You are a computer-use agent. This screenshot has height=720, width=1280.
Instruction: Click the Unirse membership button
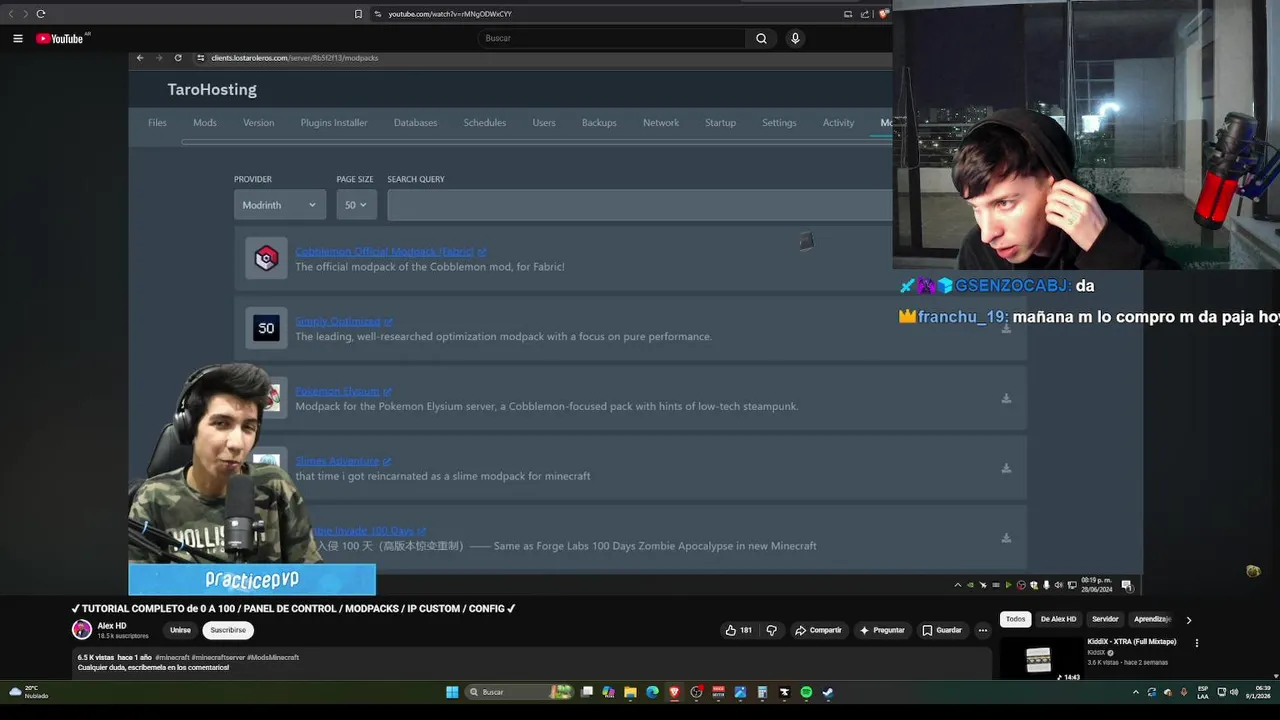pos(180,630)
